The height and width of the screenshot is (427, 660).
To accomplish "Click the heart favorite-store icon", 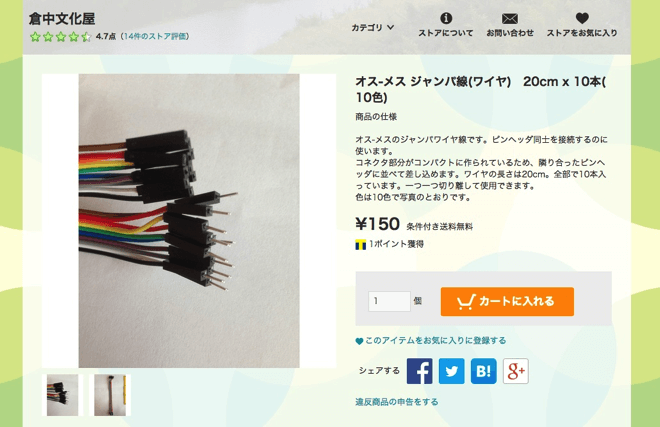I will click(x=582, y=18).
